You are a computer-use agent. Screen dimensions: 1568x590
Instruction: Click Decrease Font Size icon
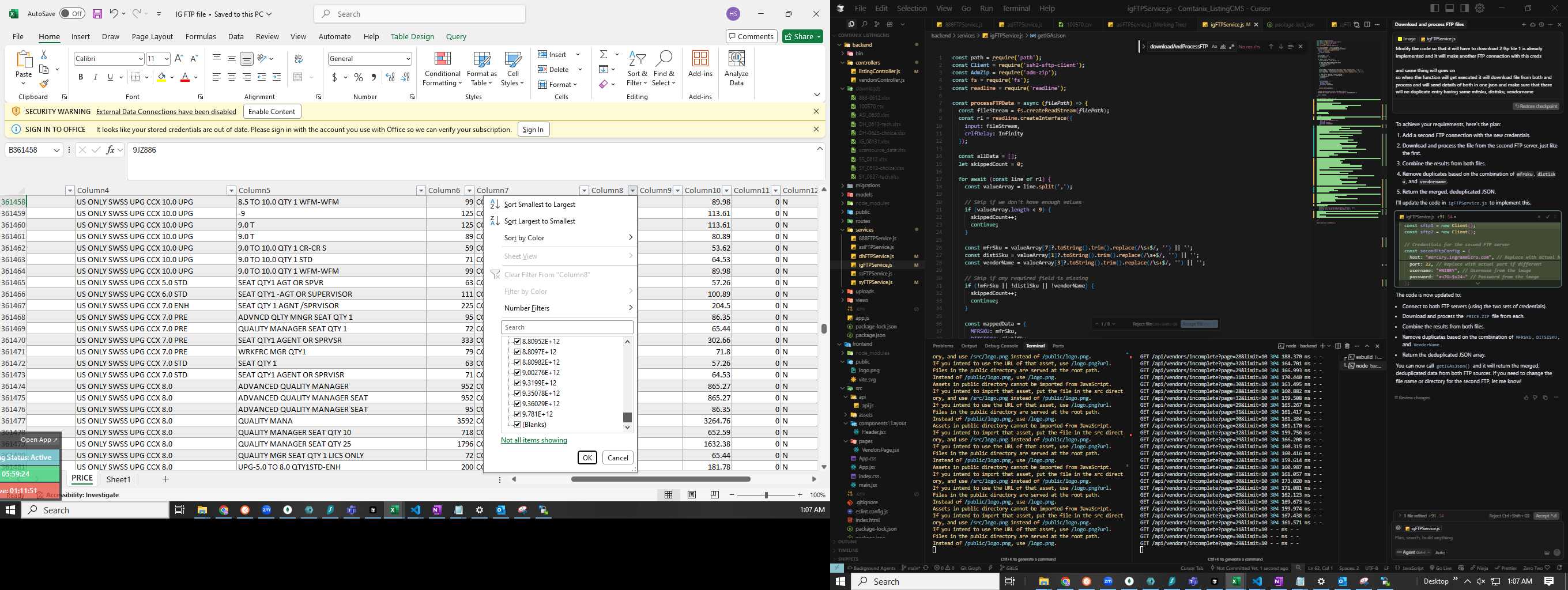(194, 58)
